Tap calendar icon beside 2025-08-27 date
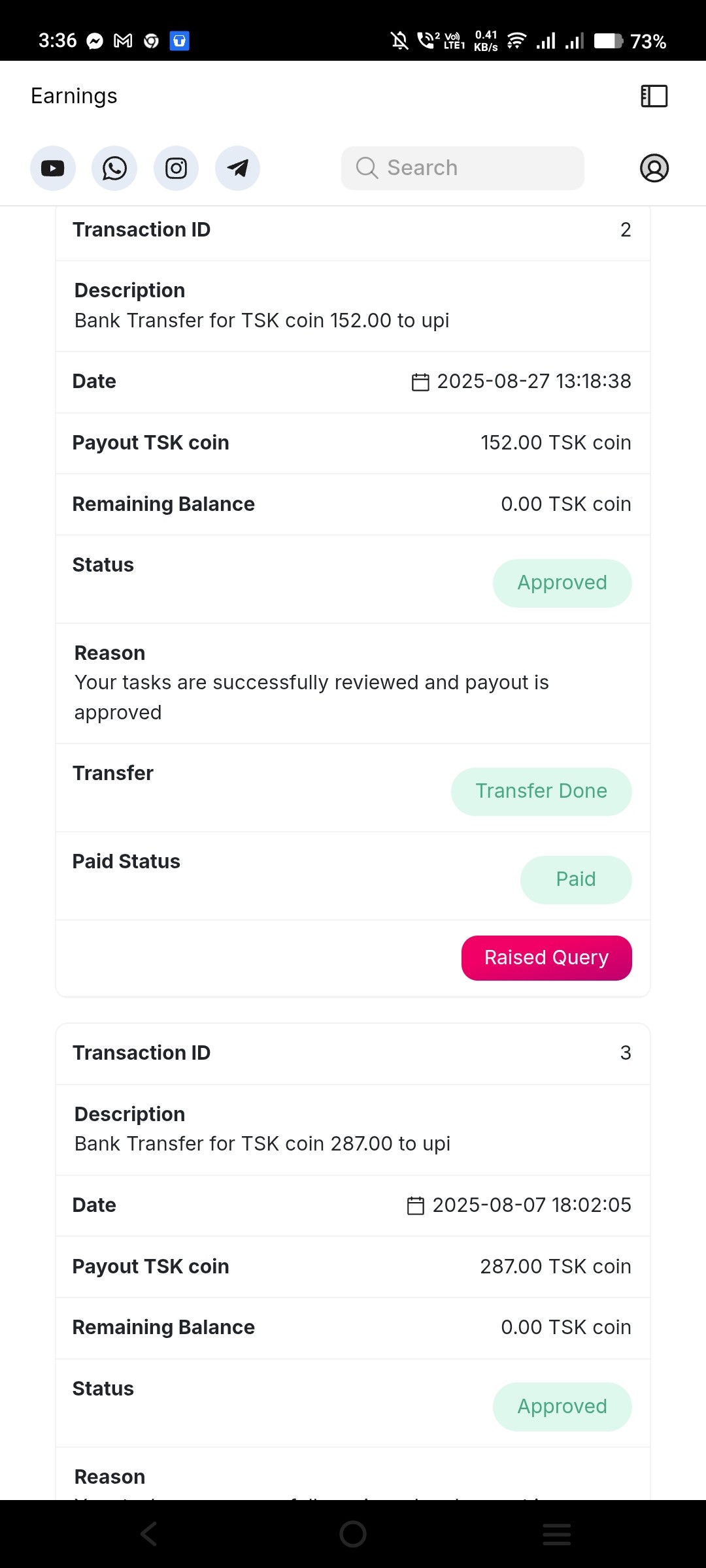The height and width of the screenshot is (1568, 706). (x=420, y=382)
